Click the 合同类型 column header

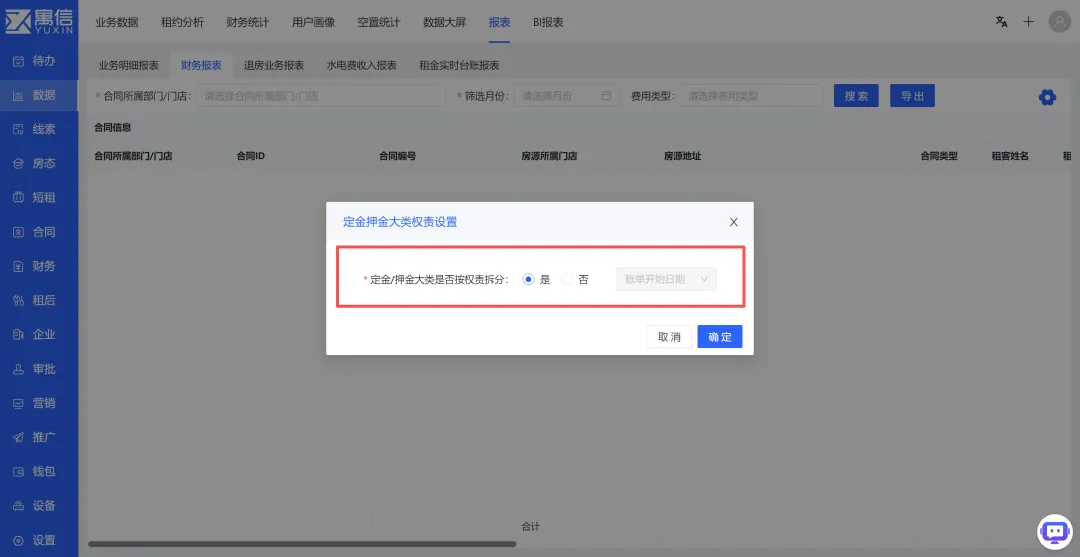tap(939, 156)
